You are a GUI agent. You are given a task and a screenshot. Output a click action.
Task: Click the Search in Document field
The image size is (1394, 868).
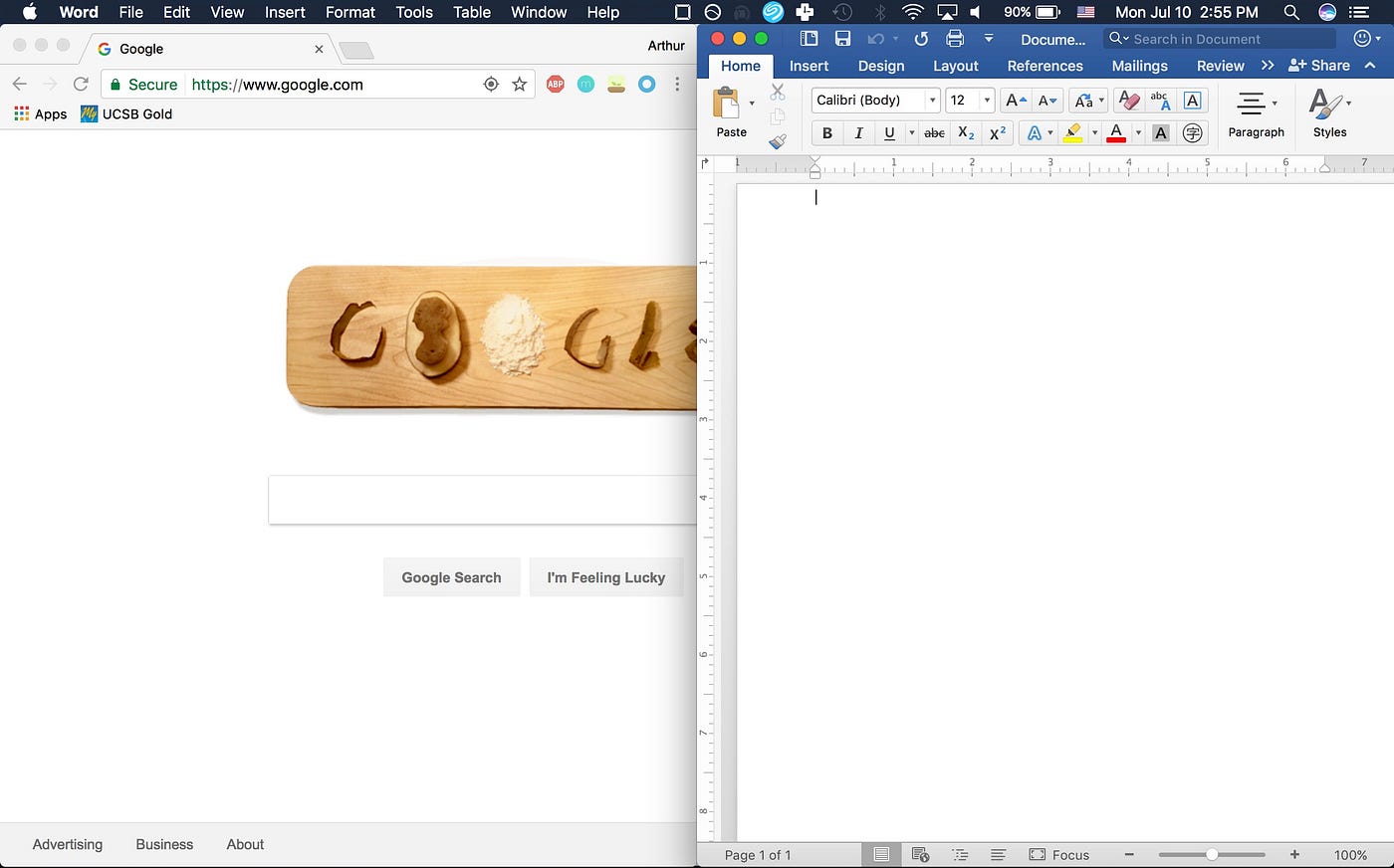[x=1220, y=39]
